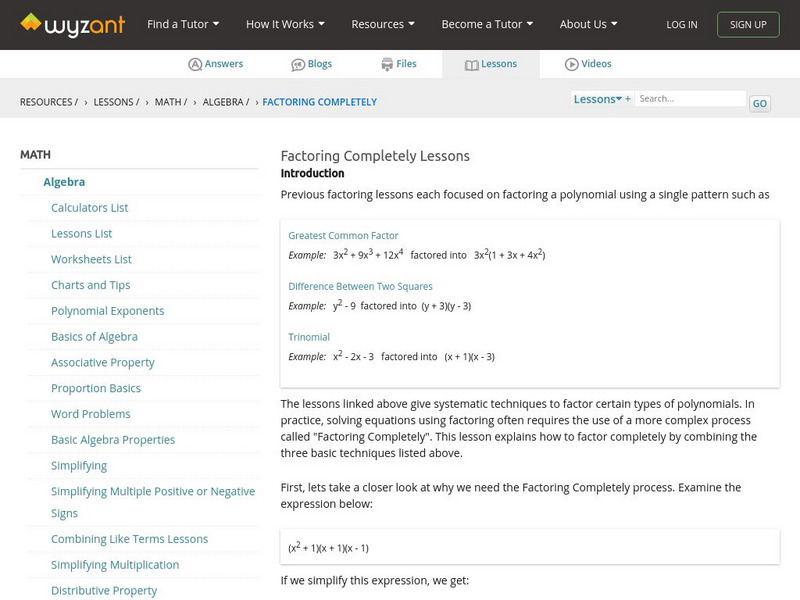Click the Lessons book icon
Screen dimensions: 800x600
coord(472,64)
